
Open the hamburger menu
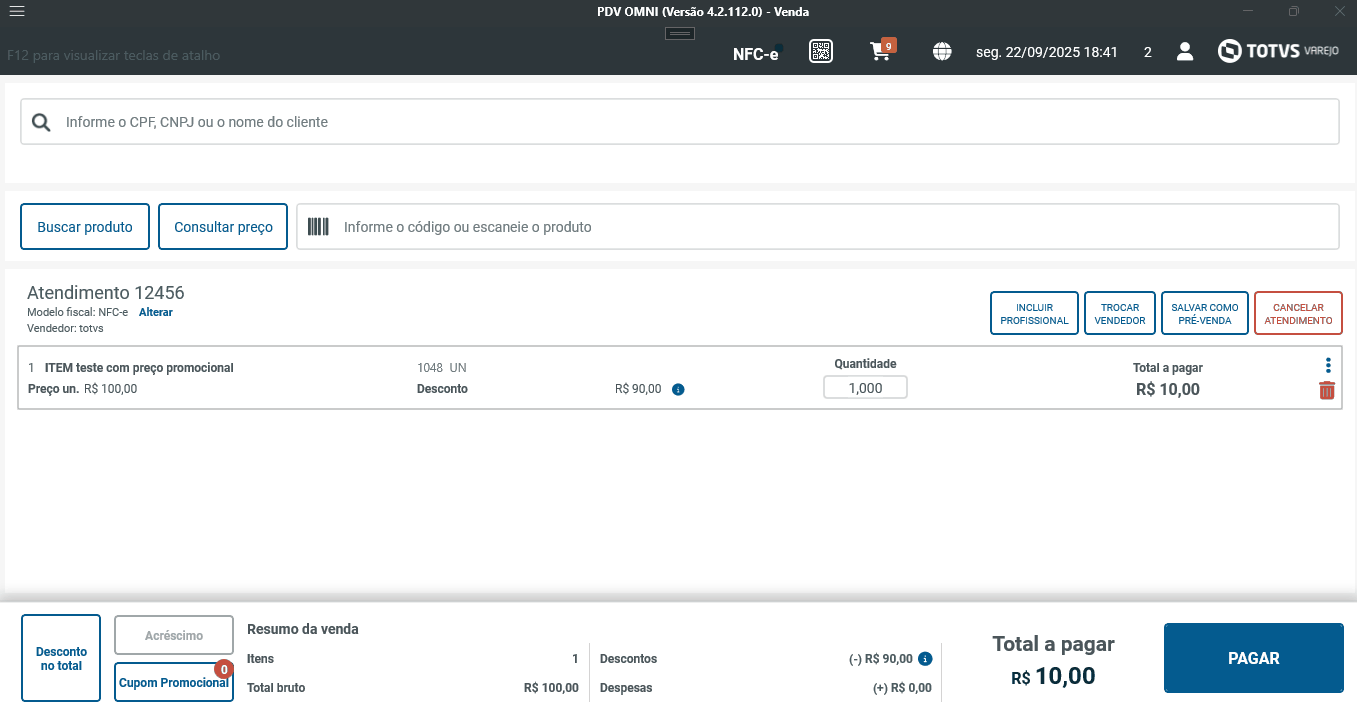click(16, 12)
